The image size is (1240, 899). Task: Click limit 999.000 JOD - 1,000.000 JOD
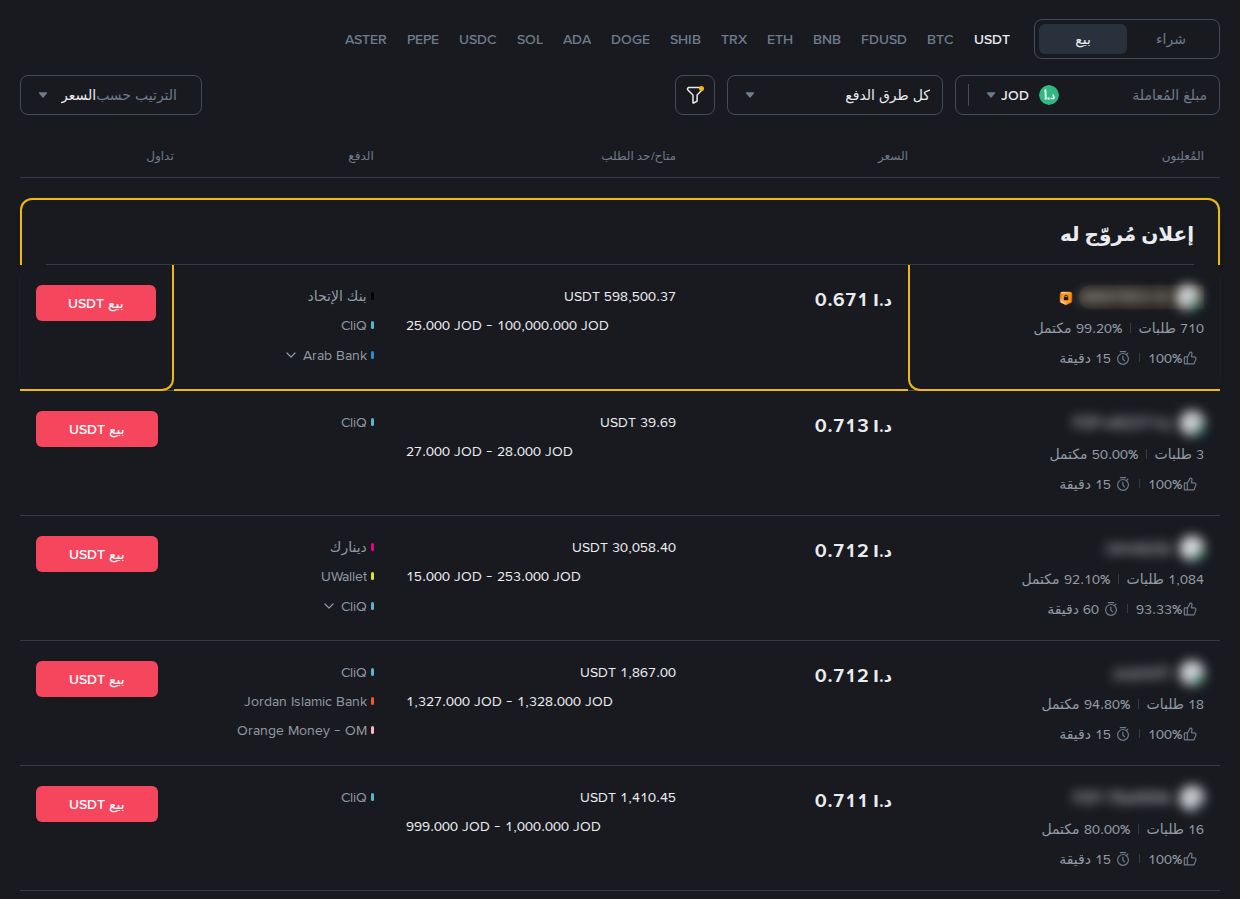(503, 826)
